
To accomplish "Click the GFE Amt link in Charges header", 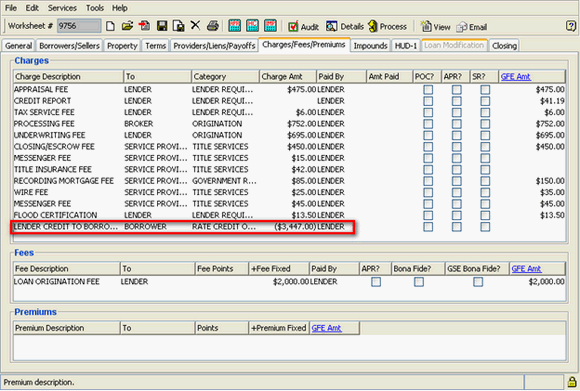I will (516, 77).
